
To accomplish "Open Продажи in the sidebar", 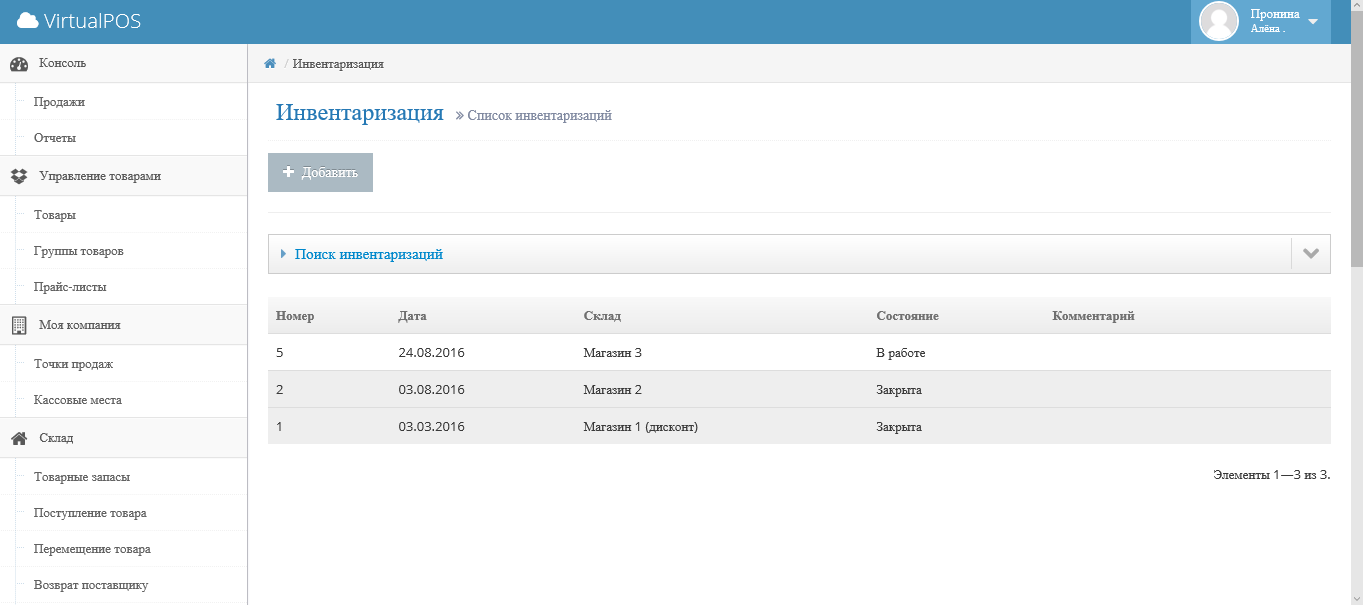I will (59, 102).
